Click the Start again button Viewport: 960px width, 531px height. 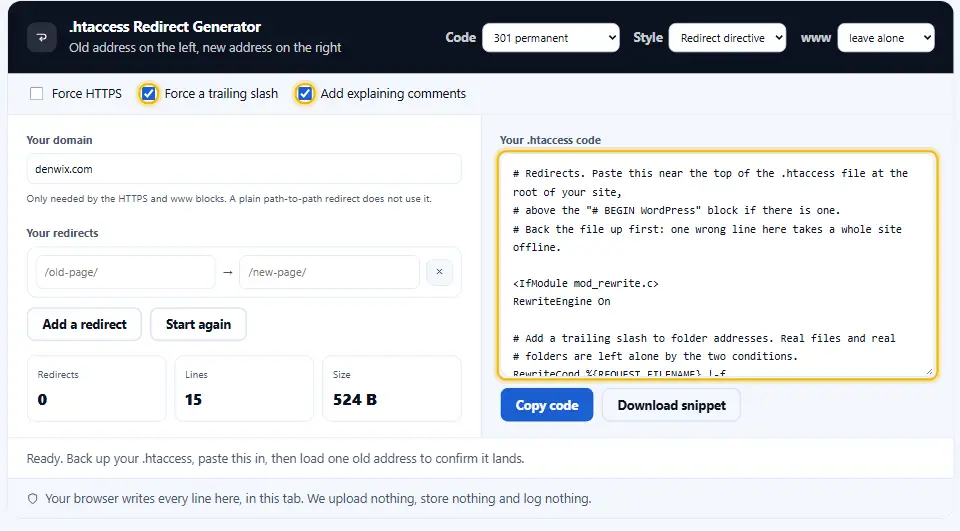(198, 325)
